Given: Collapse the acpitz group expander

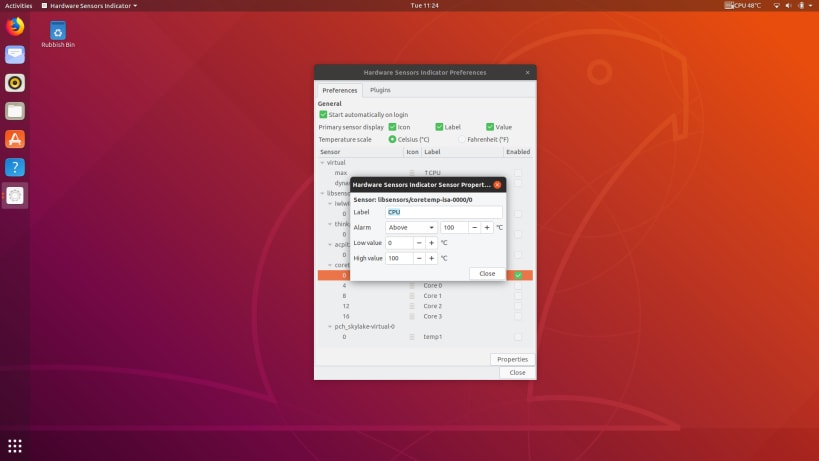Looking at the screenshot, I should coord(330,244).
